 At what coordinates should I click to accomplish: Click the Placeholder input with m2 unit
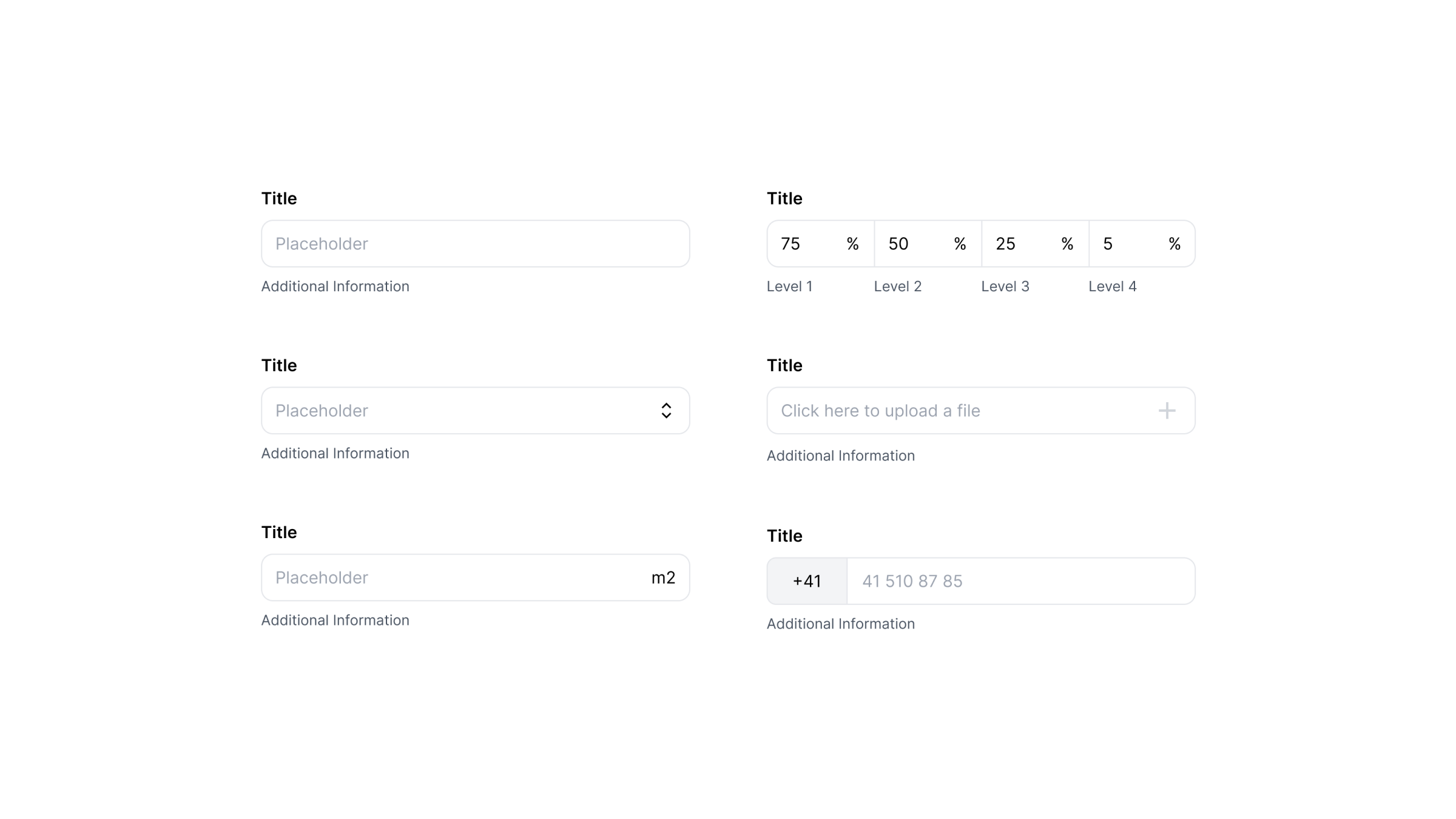tap(449, 578)
